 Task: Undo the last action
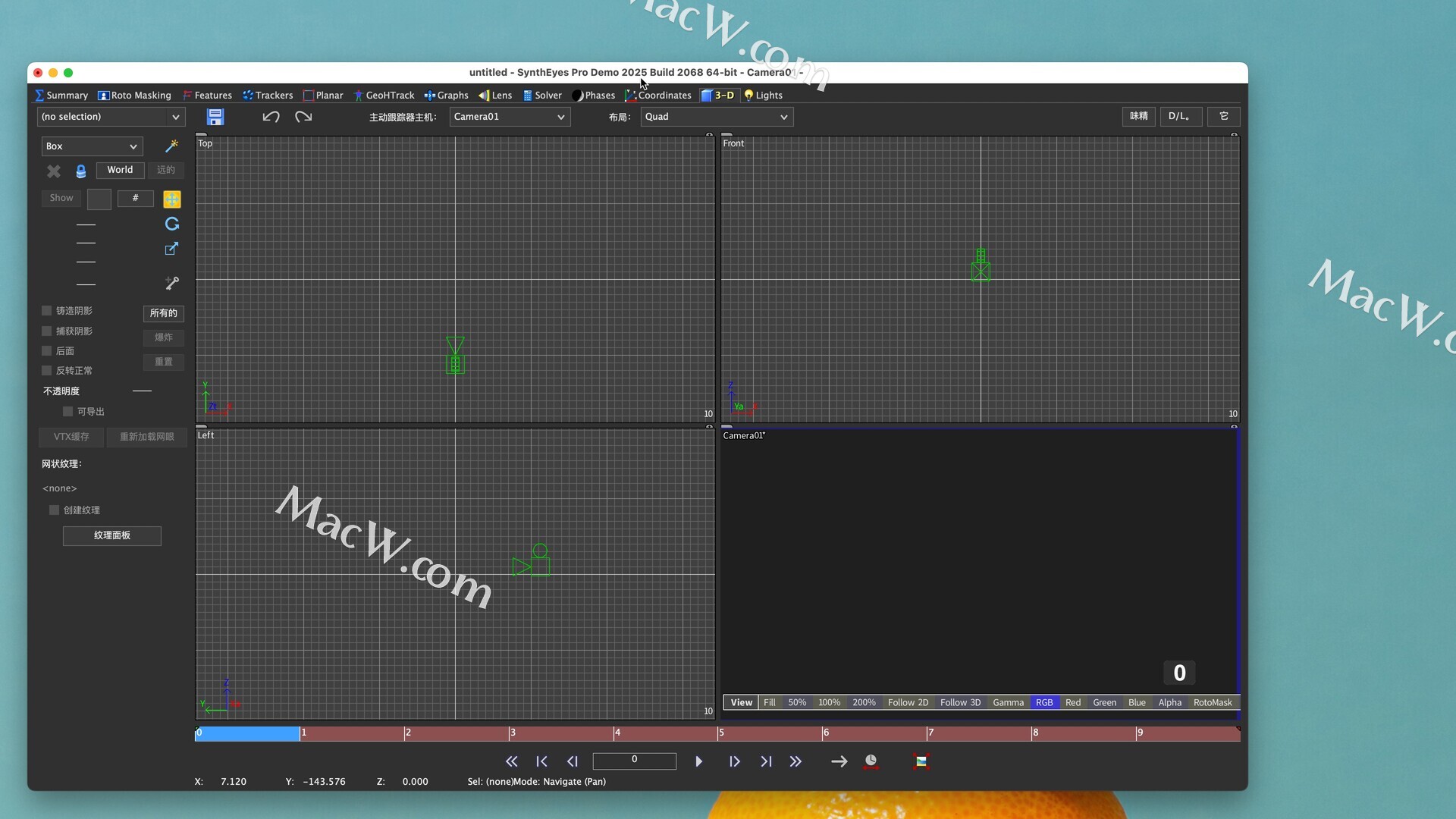271,117
